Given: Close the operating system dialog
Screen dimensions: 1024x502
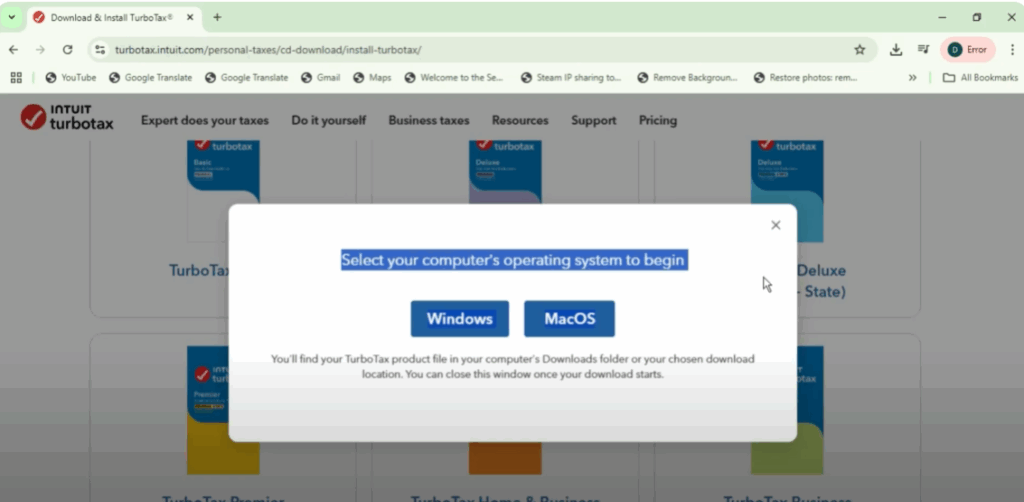Looking at the screenshot, I should pyautogui.click(x=775, y=225).
